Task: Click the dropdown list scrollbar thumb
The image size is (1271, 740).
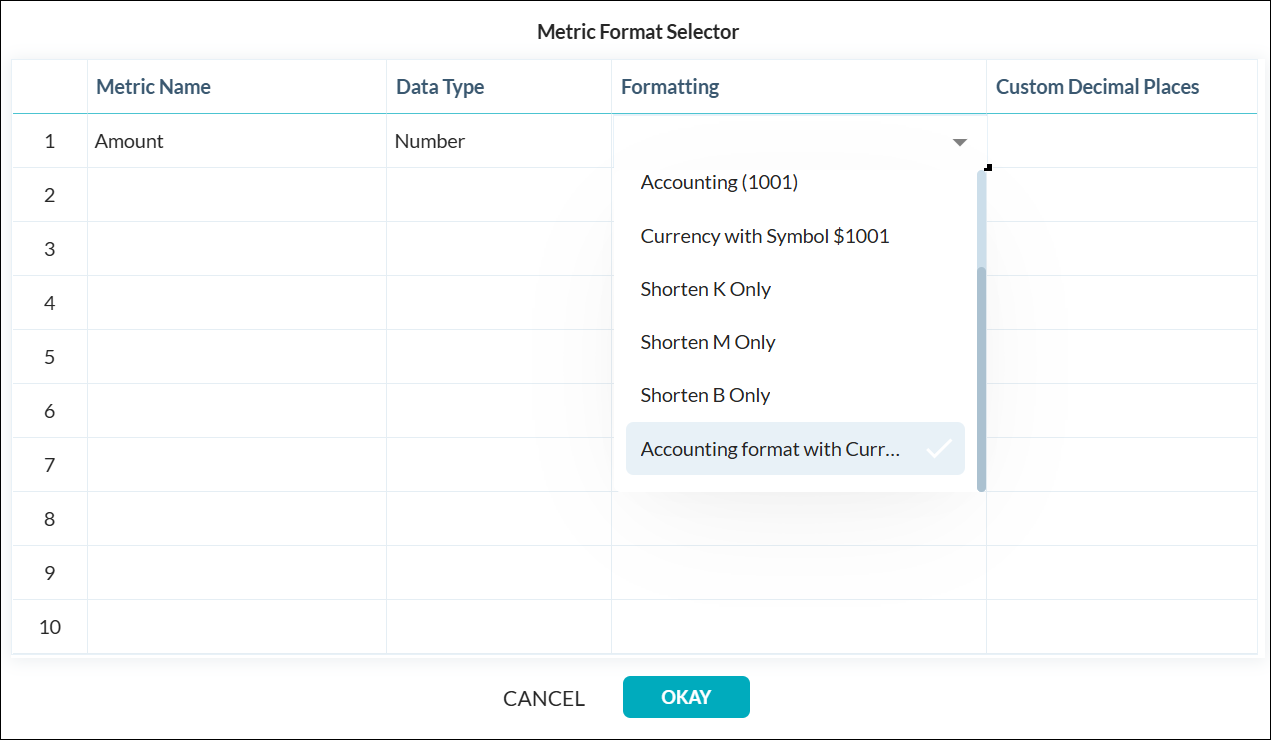Action: coord(981,378)
